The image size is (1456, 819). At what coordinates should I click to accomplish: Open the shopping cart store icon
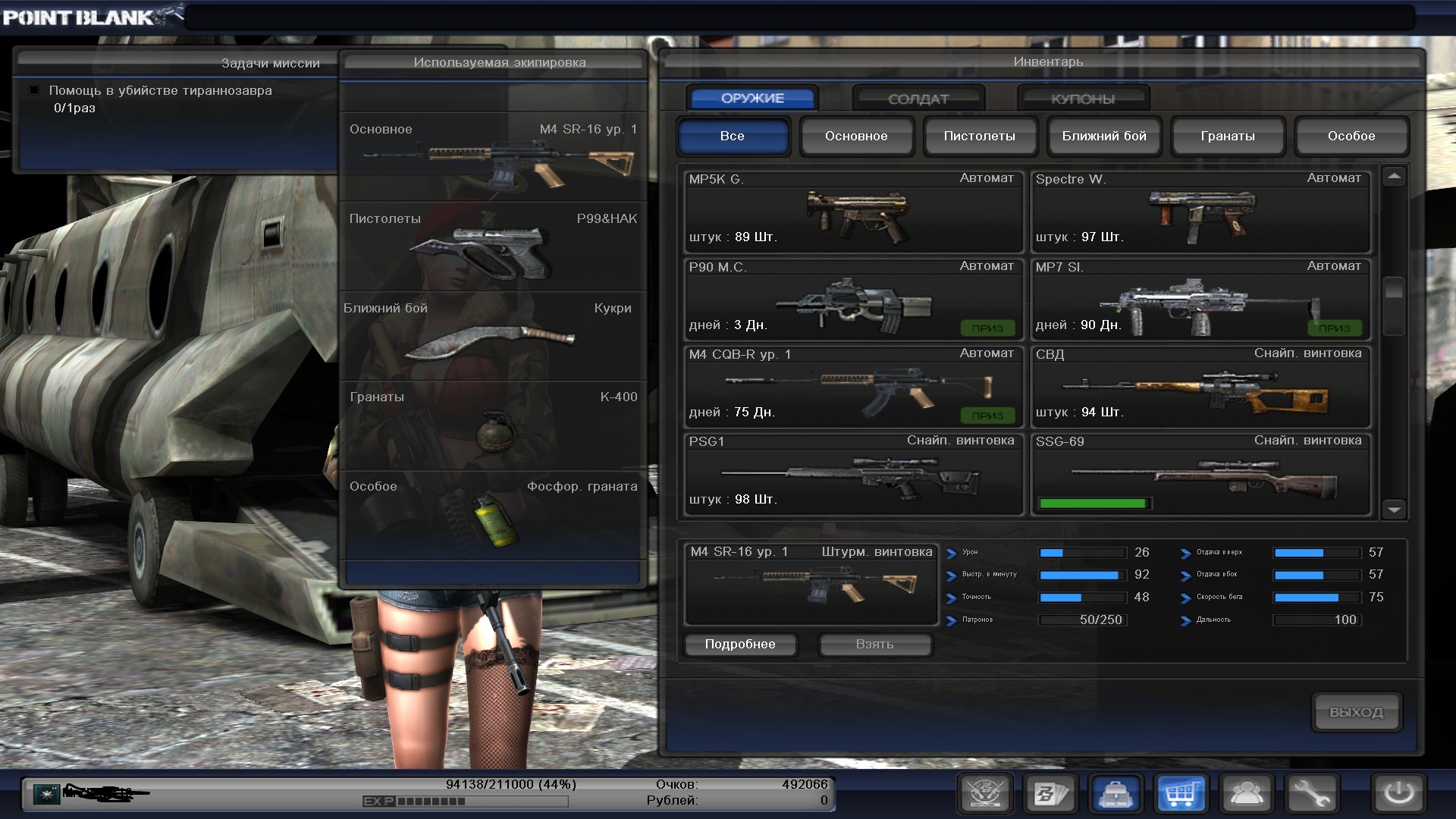(1181, 794)
